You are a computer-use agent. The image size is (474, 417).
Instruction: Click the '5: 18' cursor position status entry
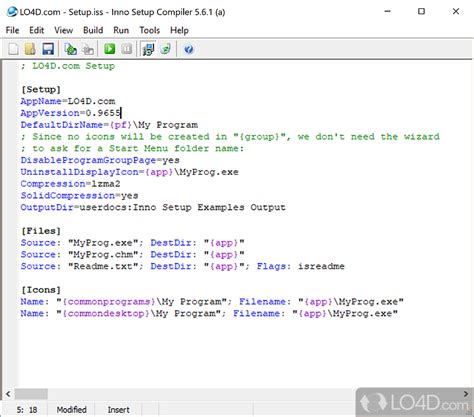[27, 410]
